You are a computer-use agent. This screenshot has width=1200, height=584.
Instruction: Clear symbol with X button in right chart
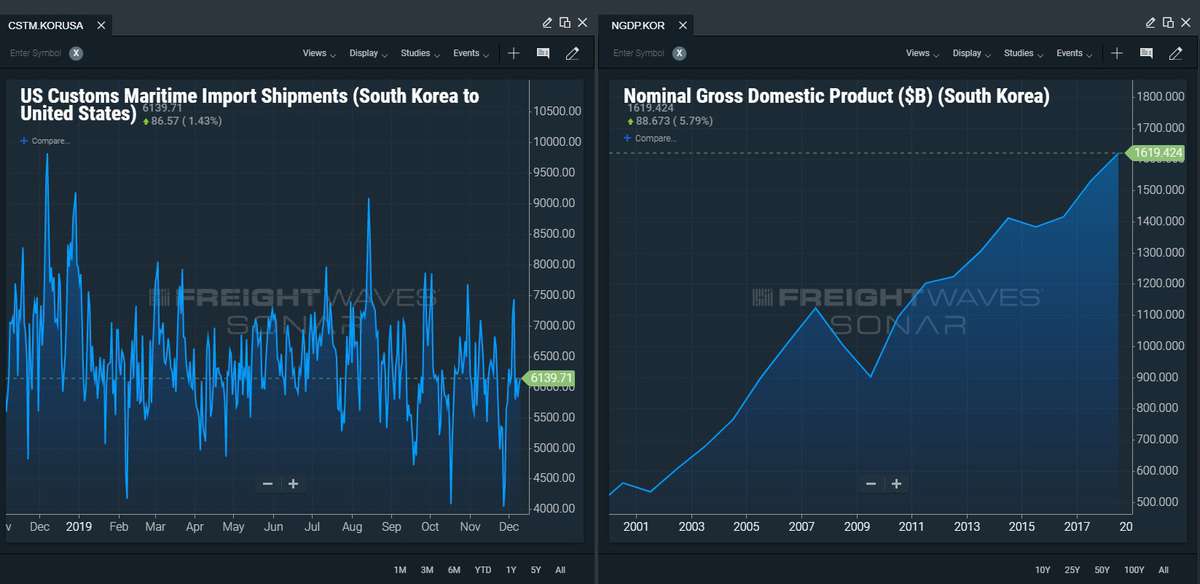(679, 53)
